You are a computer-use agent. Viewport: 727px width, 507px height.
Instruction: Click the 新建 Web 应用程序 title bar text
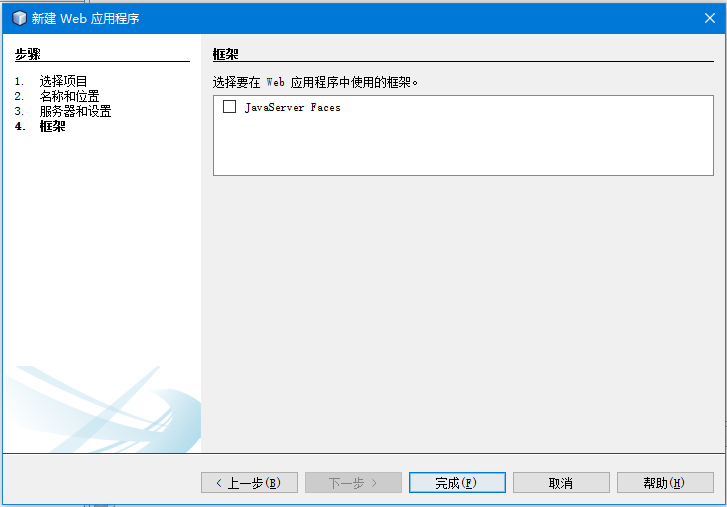pos(86,18)
